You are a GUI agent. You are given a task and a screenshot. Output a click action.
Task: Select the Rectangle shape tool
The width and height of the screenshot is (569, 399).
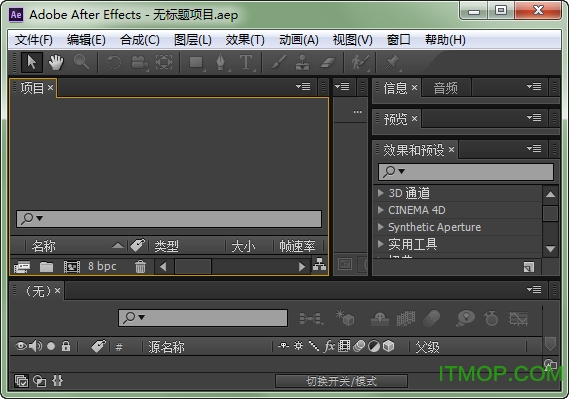pyautogui.click(x=197, y=62)
